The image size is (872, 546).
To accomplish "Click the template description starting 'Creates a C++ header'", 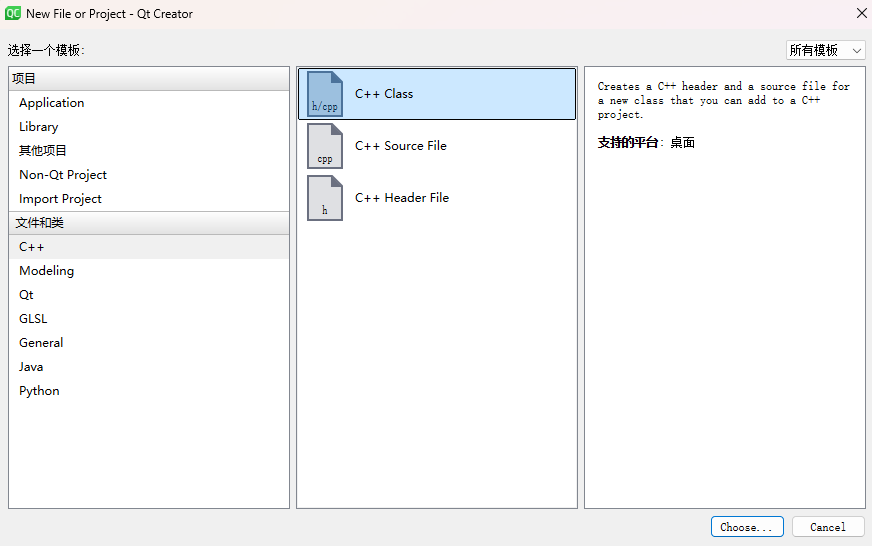I will point(724,100).
